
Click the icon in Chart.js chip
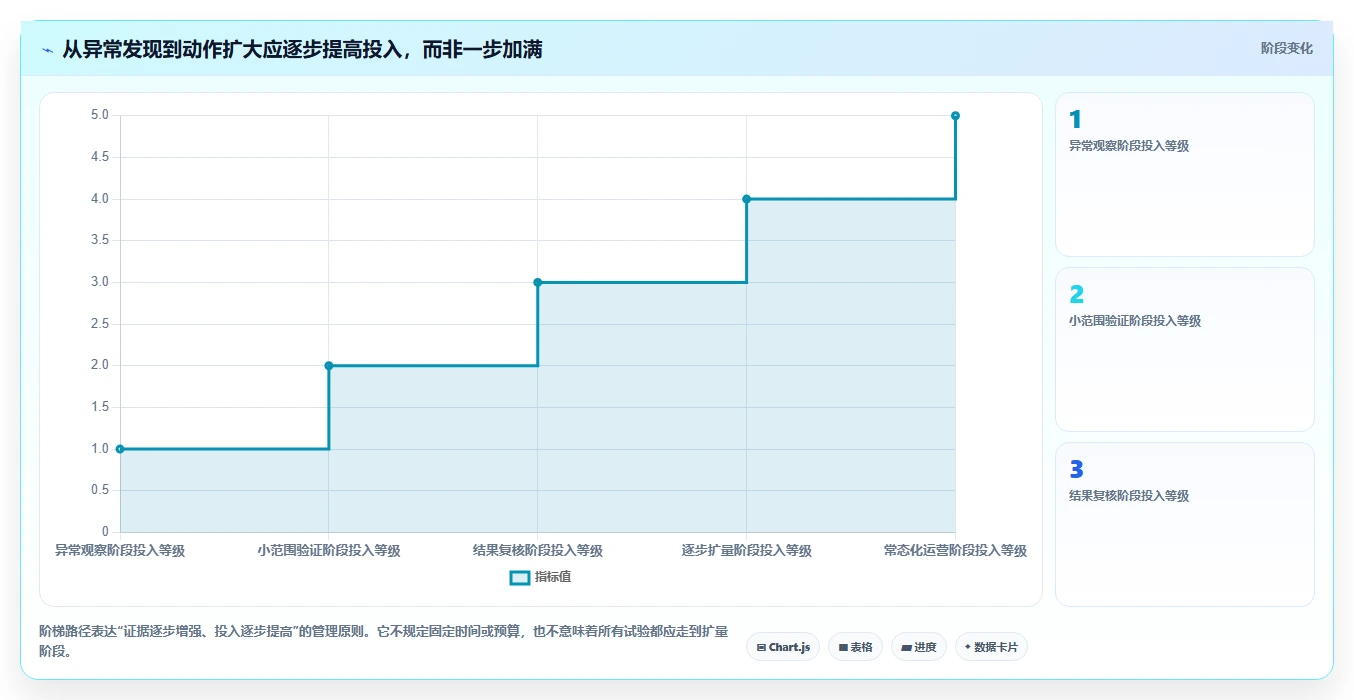pyautogui.click(x=761, y=648)
